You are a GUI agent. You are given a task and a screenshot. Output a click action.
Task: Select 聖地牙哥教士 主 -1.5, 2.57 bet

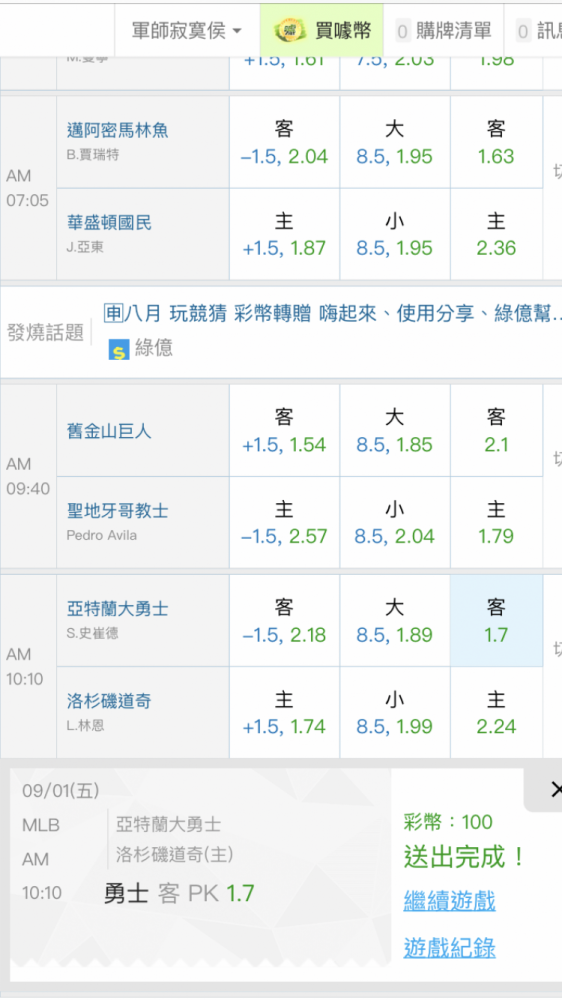(x=285, y=522)
